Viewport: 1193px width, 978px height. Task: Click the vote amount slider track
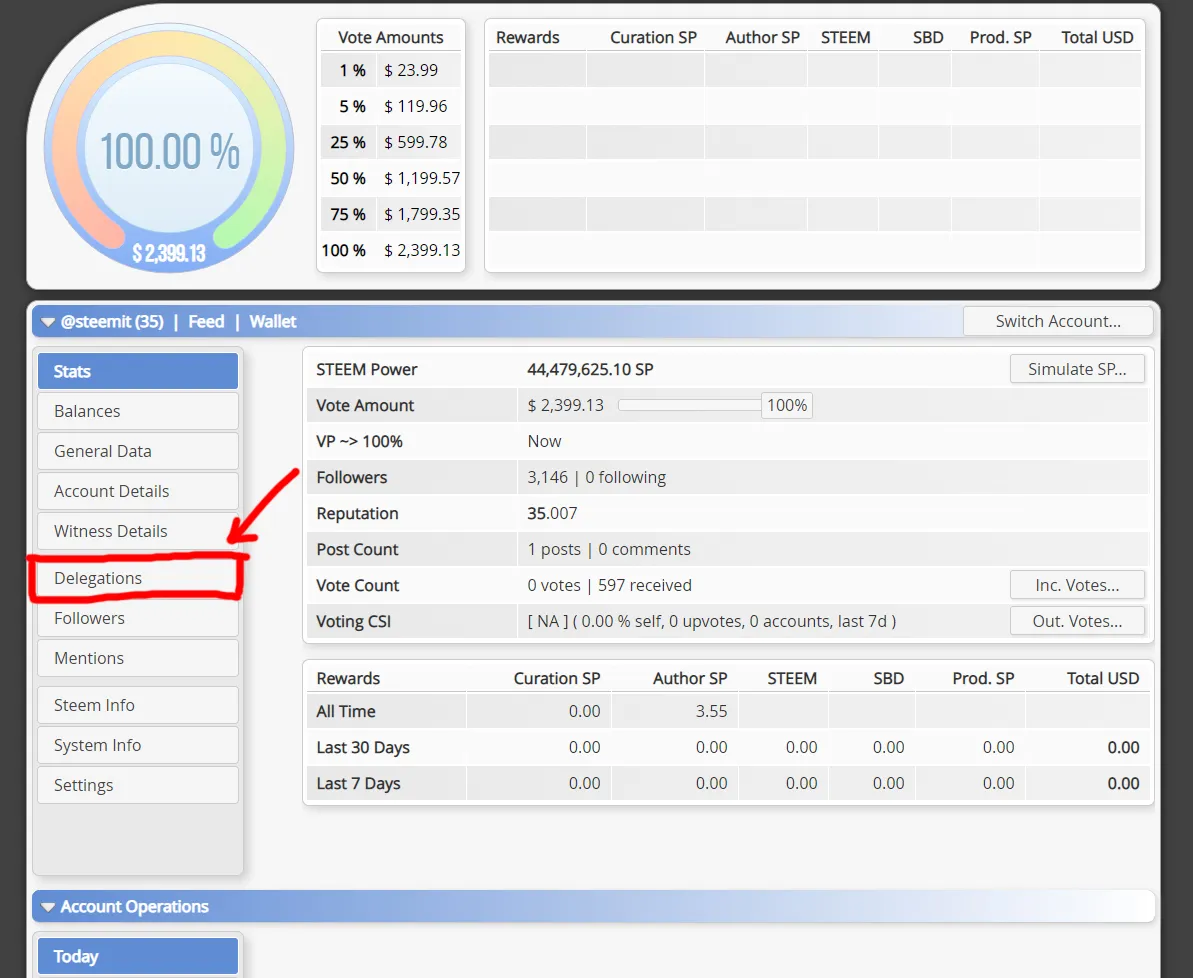tap(689, 406)
